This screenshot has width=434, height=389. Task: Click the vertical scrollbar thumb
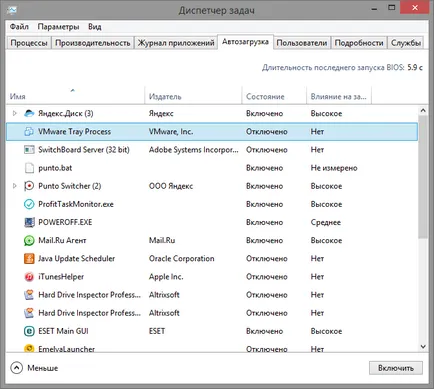click(x=423, y=177)
